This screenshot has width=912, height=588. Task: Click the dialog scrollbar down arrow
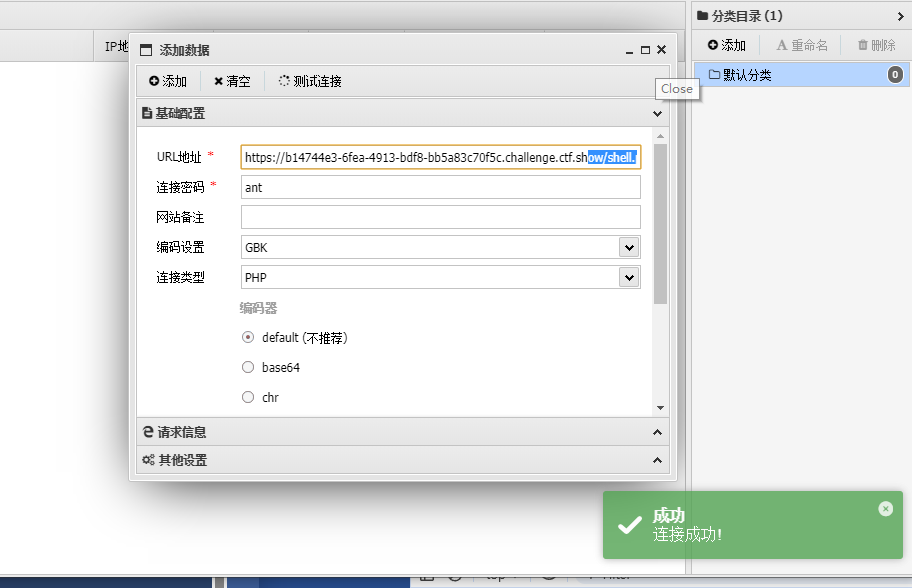point(660,408)
